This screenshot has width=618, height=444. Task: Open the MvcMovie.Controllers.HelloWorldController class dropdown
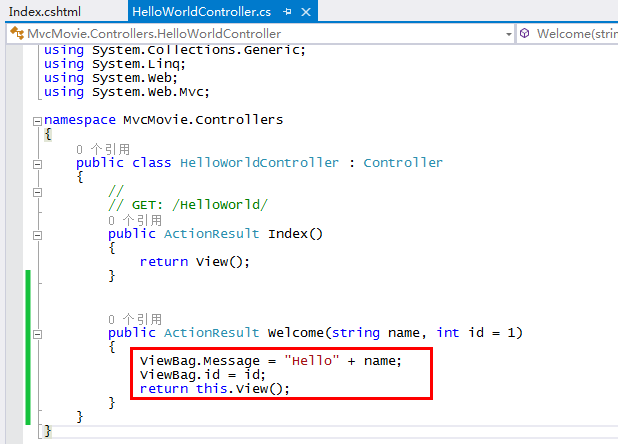pyautogui.click(x=260, y=34)
